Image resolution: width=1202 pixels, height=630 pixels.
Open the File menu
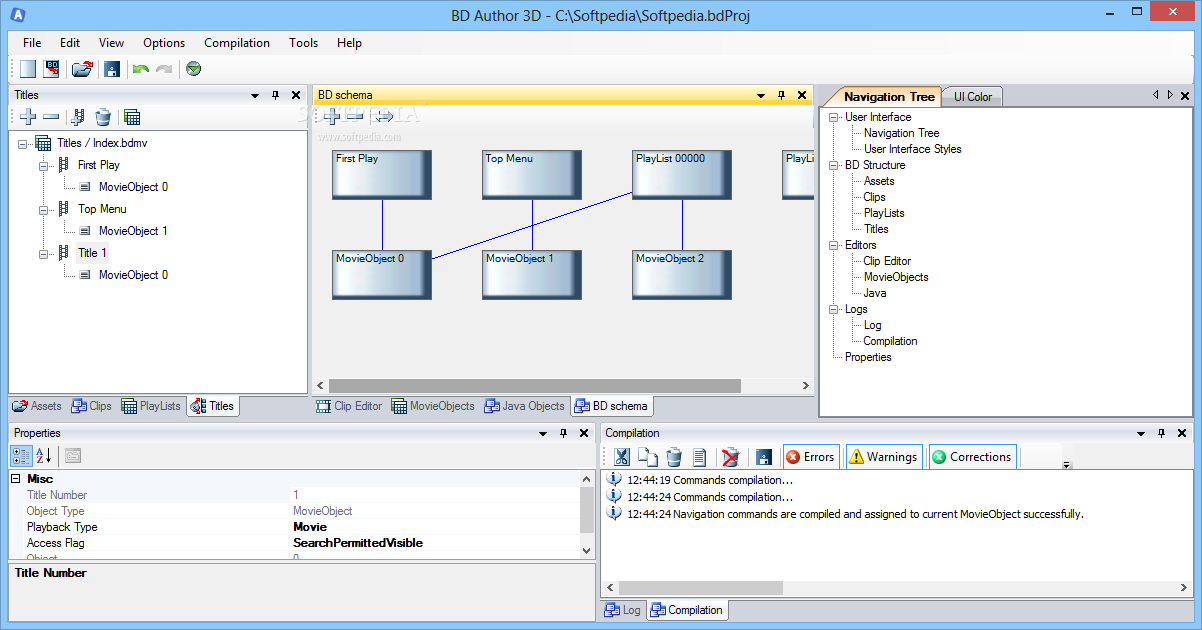pyautogui.click(x=32, y=43)
